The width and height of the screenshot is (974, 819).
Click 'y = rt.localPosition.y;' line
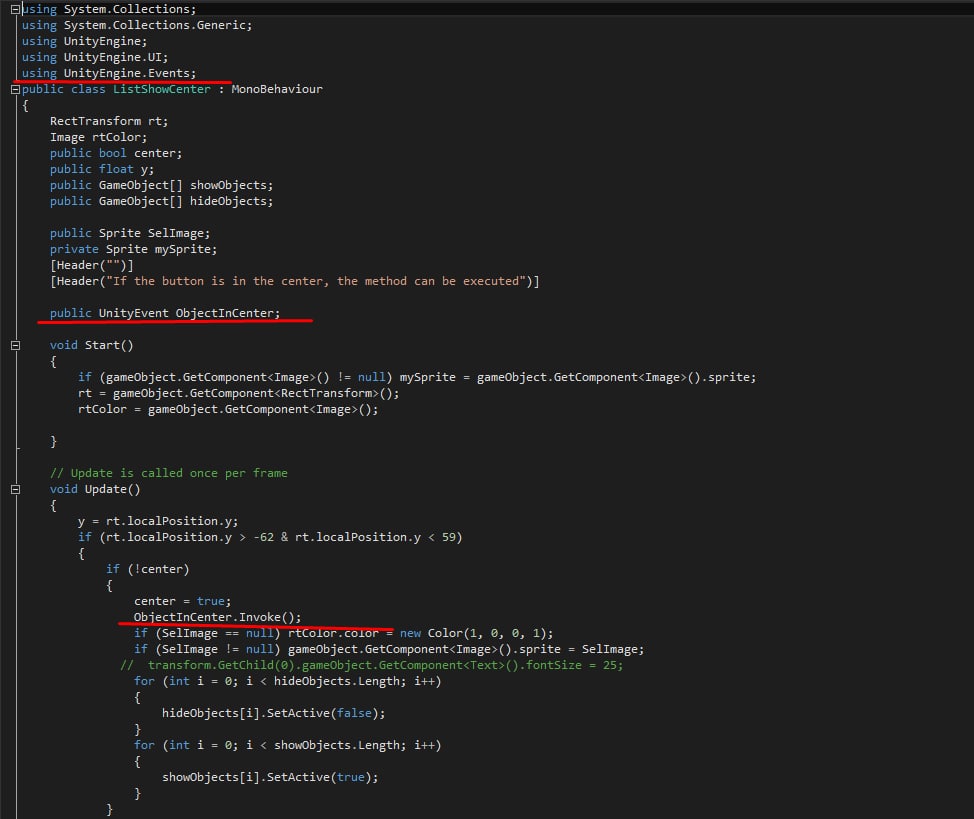[x=158, y=521]
